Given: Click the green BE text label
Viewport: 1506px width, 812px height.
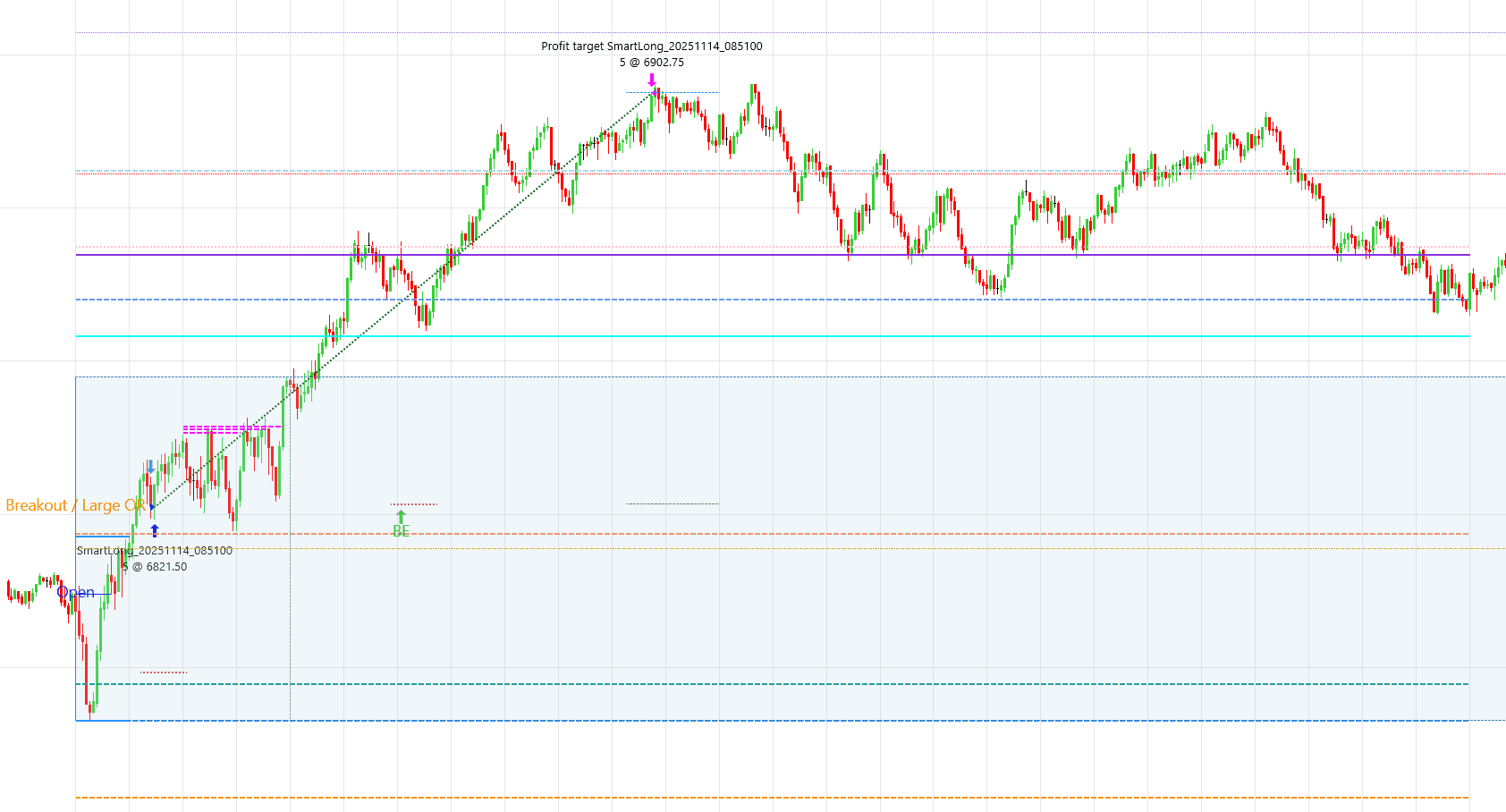Looking at the screenshot, I should pos(402,531).
